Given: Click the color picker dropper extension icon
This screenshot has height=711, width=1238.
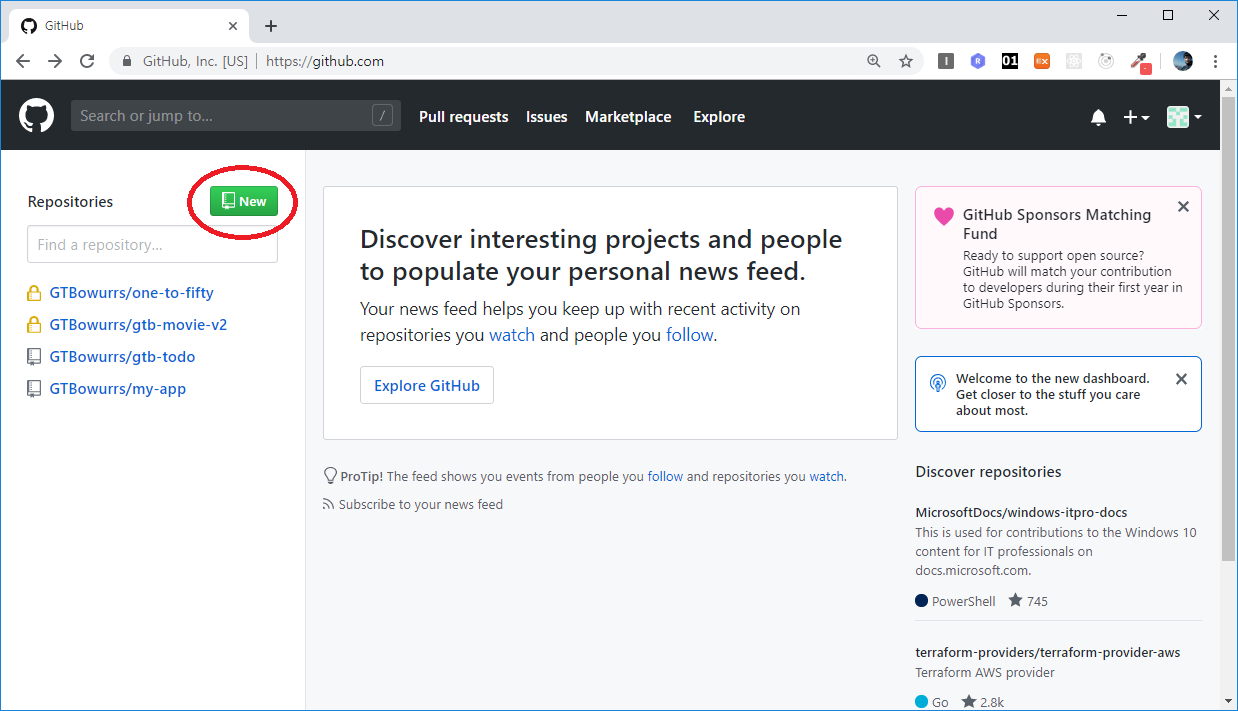Looking at the screenshot, I should pos(1139,62).
